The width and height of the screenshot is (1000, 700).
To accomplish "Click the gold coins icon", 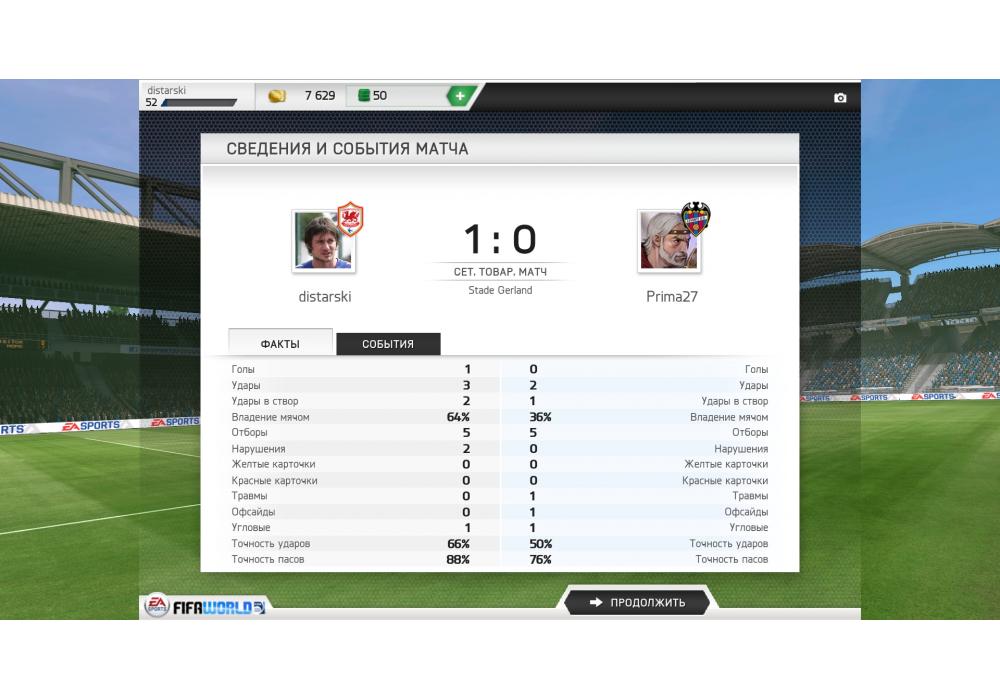I will (x=277, y=96).
